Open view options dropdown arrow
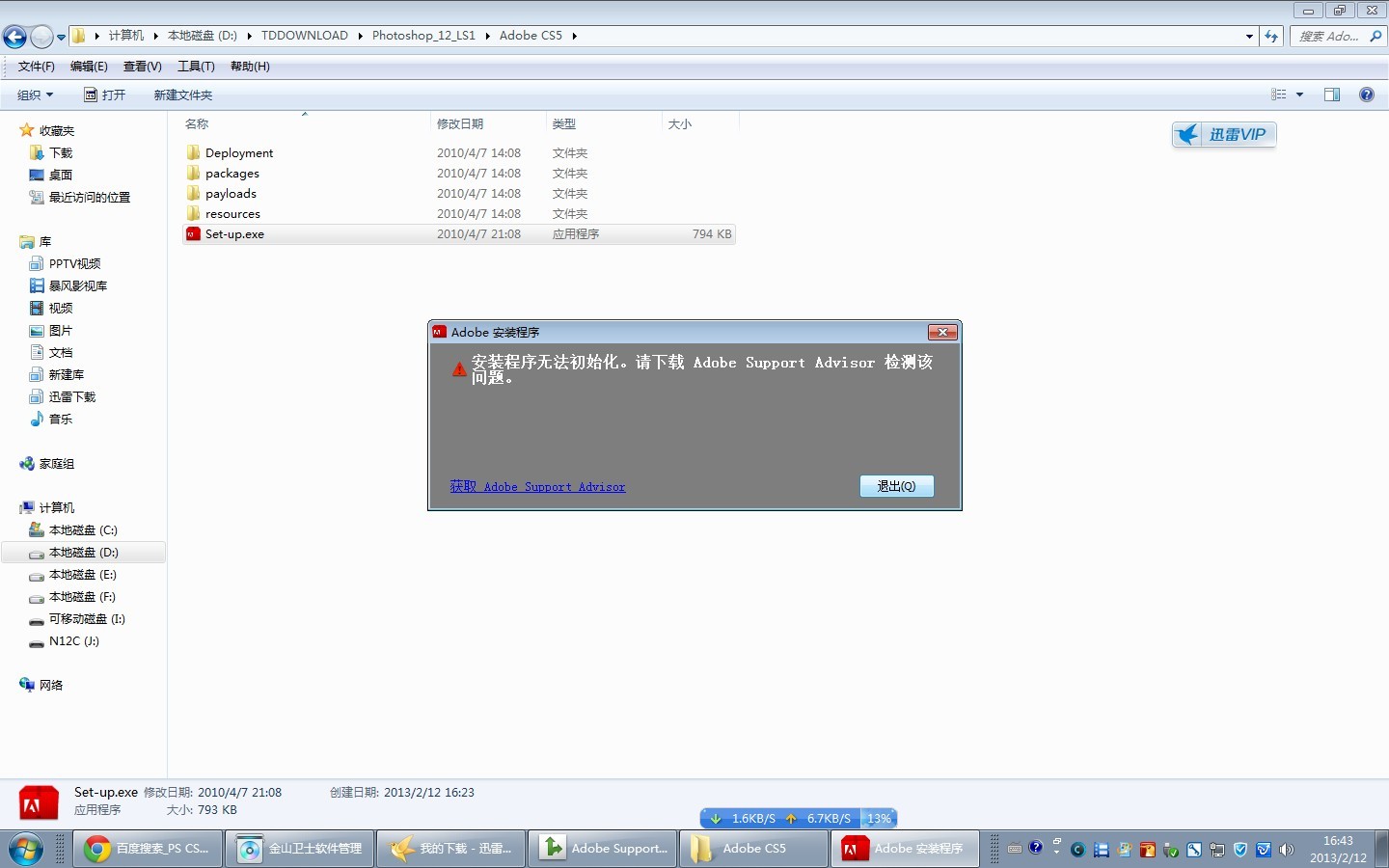This screenshot has width=1389, height=868. [x=1300, y=95]
